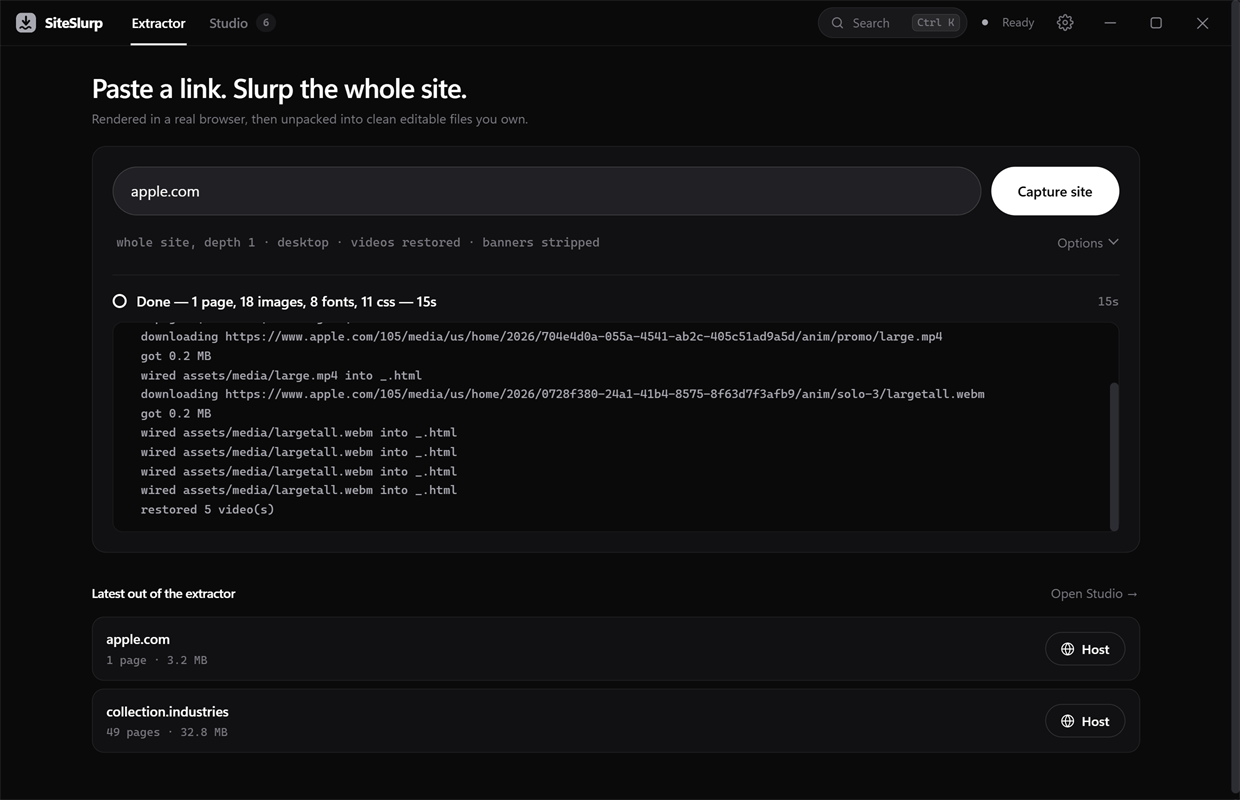Click the SiteSlurp download logo icon
Image resolution: width=1240 pixels, height=800 pixels.
26,23
